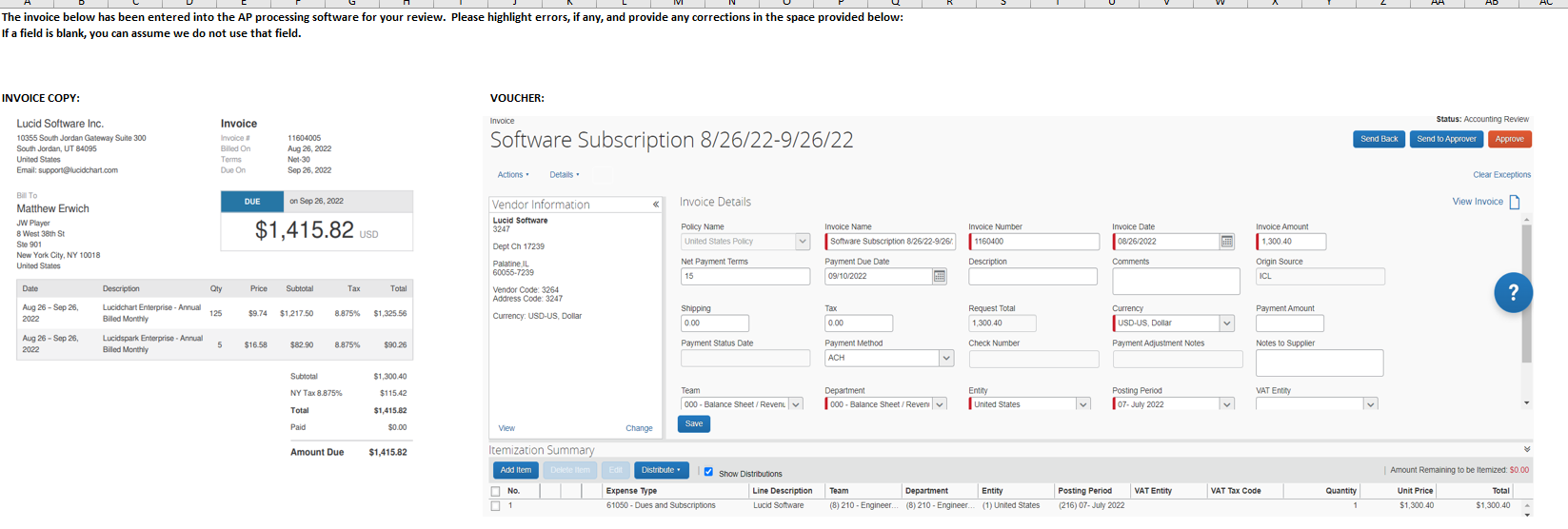
Task: Toggle the Show Distributions checkbox
Action: click(x=708, y=472)
